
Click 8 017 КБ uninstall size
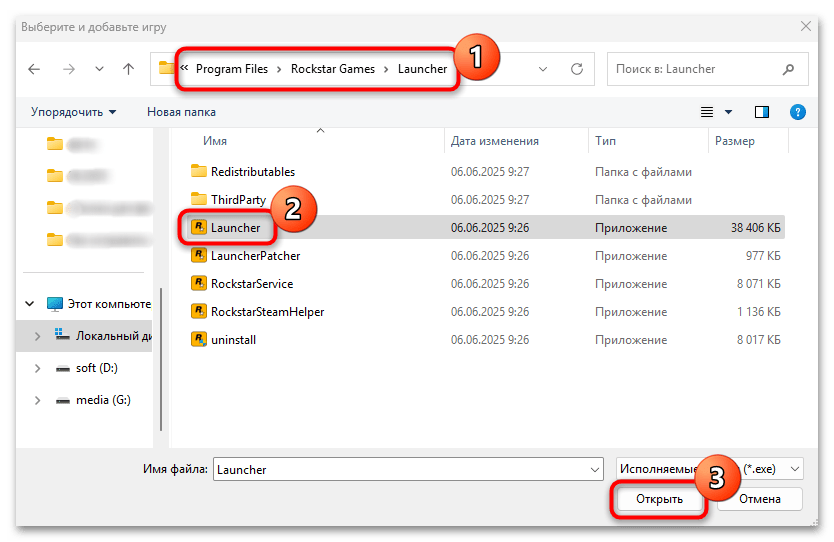(x=758, y=340)
